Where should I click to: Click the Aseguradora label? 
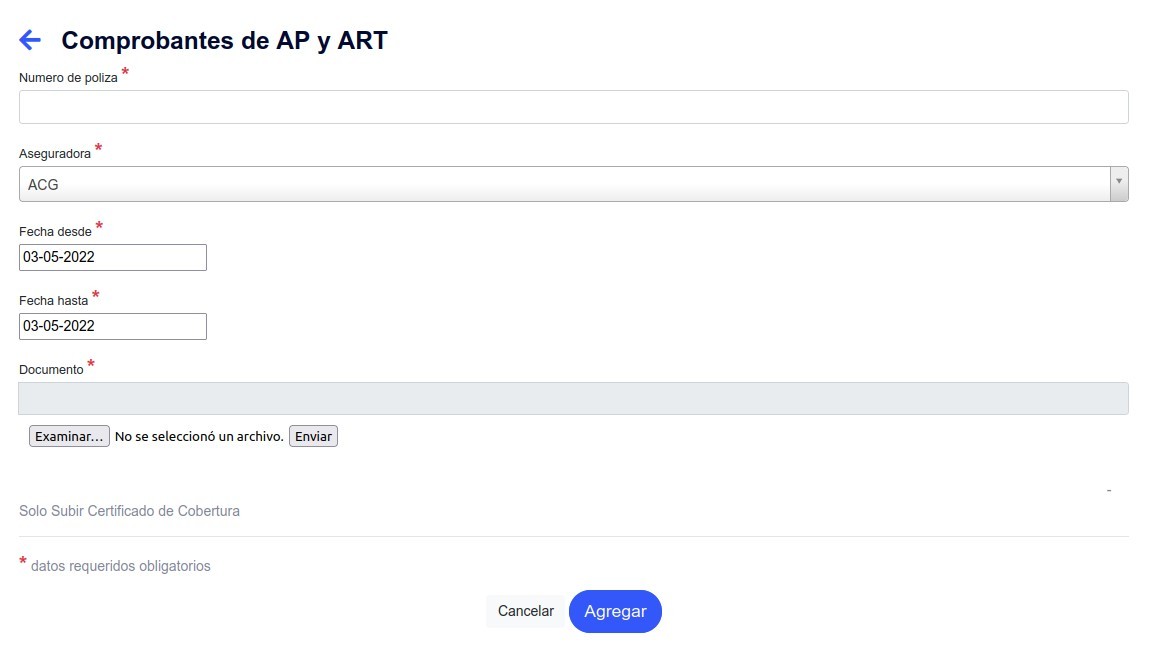click(x=55, y=154)
